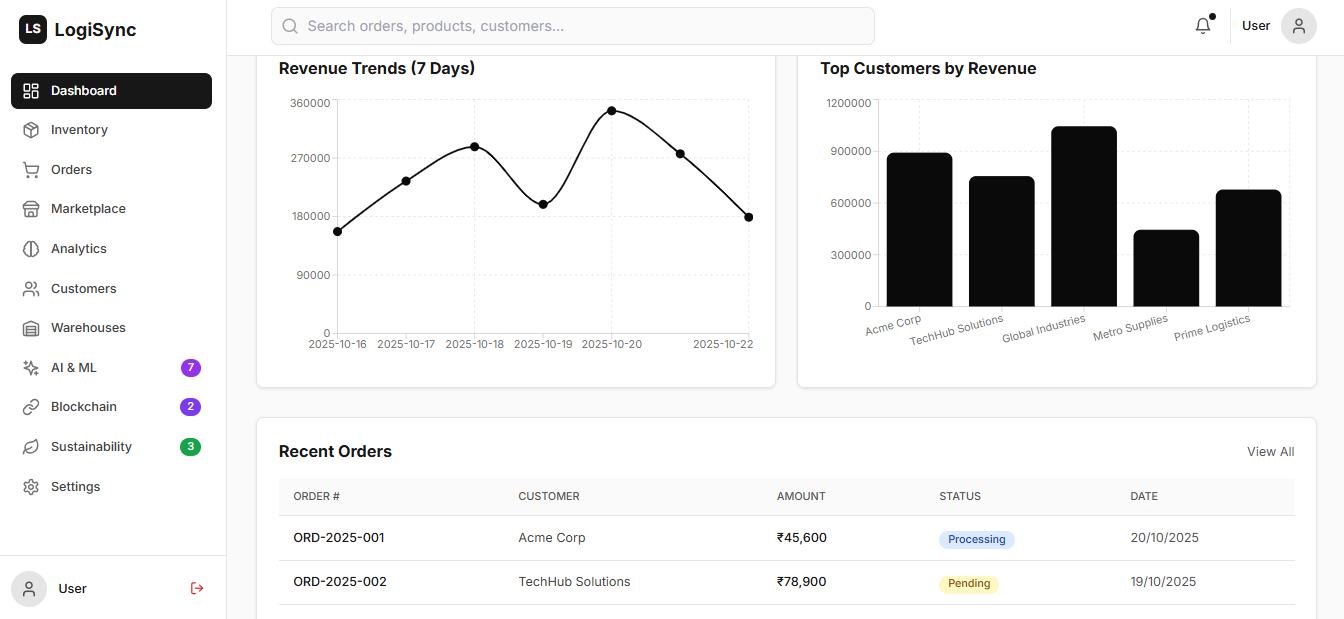The height and width of the screenshot is (619, 1344).
Task: Open notifications bell icon
Action: point(1203,26)
